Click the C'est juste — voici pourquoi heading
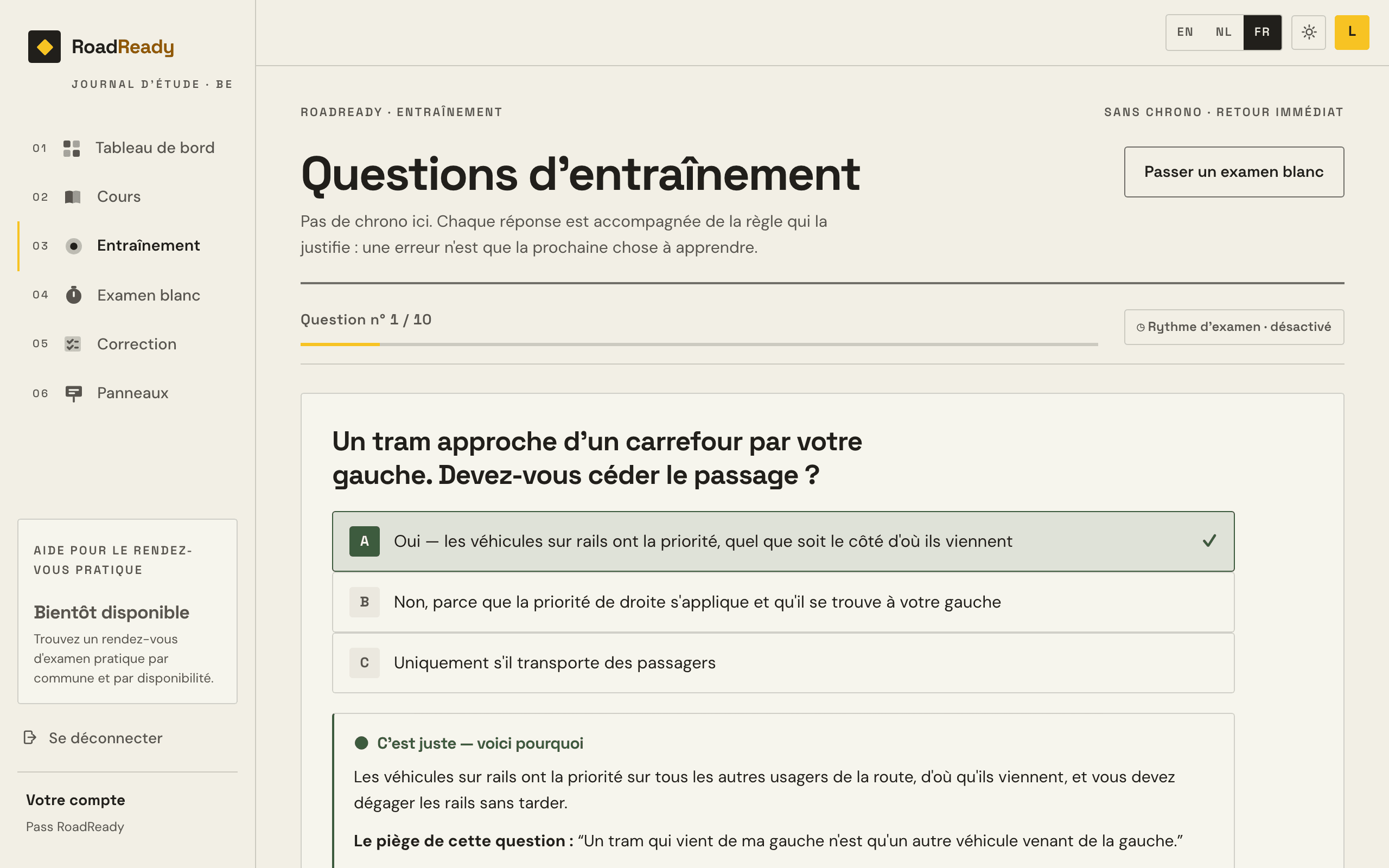 pos(480,743)
